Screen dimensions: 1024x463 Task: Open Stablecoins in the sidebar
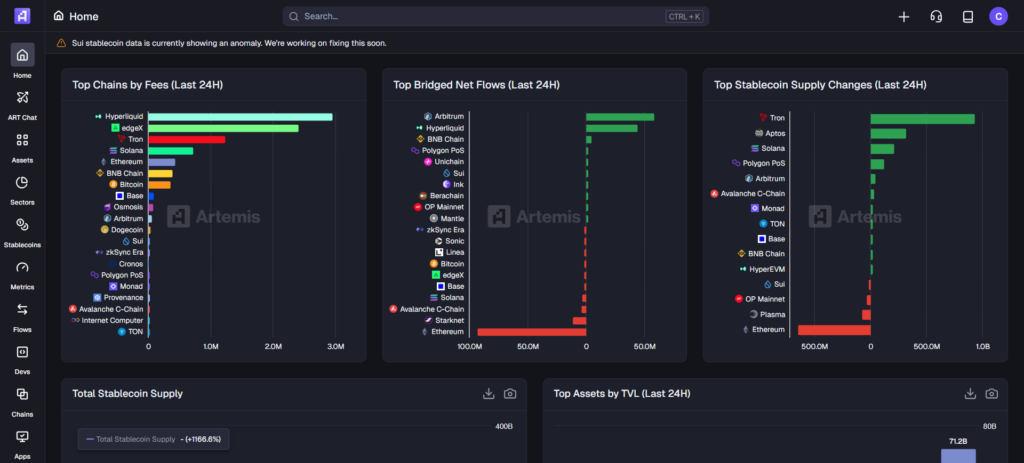coord(22,225)
